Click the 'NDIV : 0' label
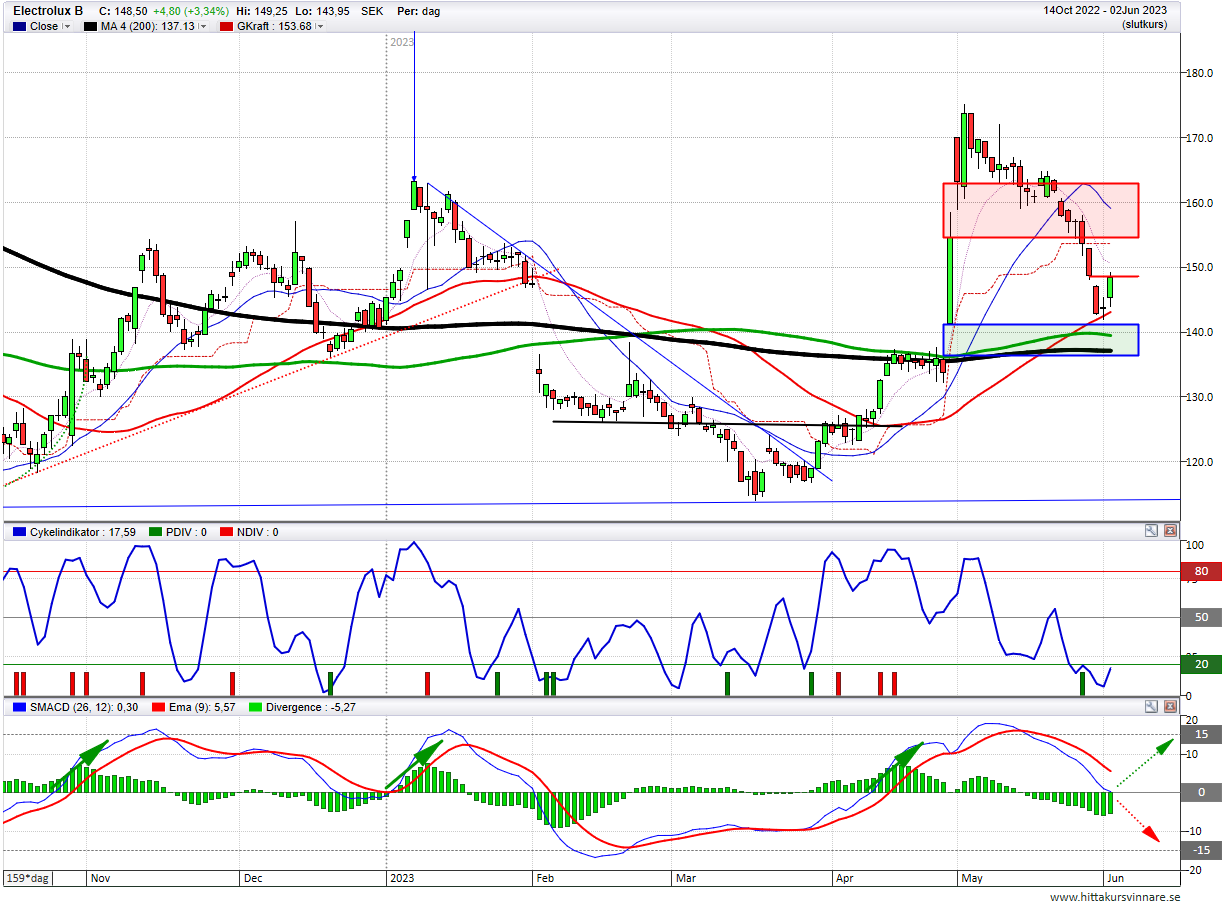The width and height of the screenshot is (1225, 902). 258,532
